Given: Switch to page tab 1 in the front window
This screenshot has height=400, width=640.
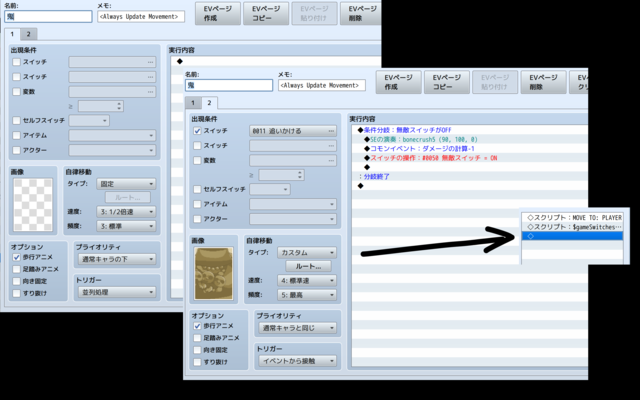Looking at the screenshot, I should tap(193, 103).
